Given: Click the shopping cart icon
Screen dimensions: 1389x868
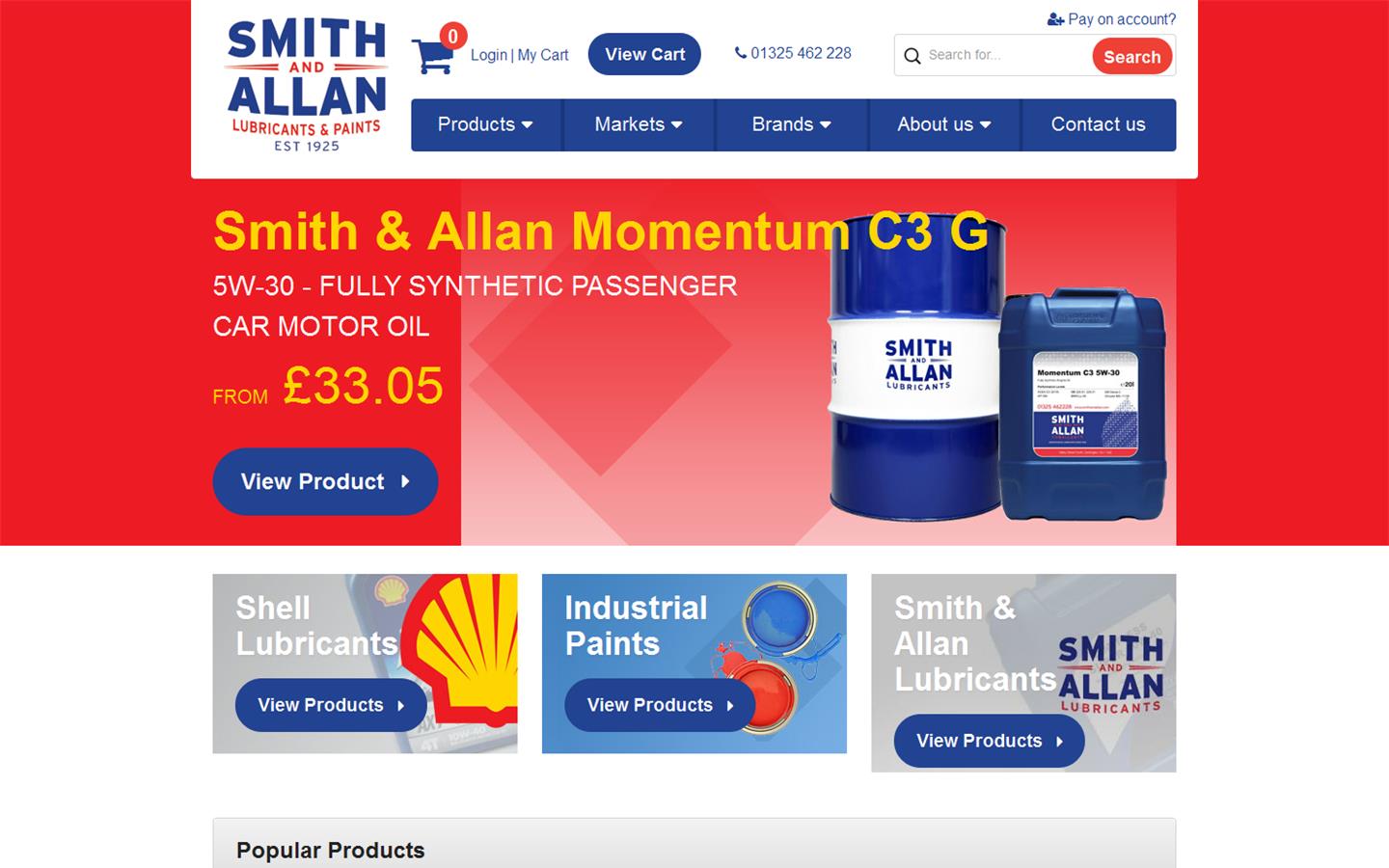Looking at the screenshot, I should click(x=432, y=57).
